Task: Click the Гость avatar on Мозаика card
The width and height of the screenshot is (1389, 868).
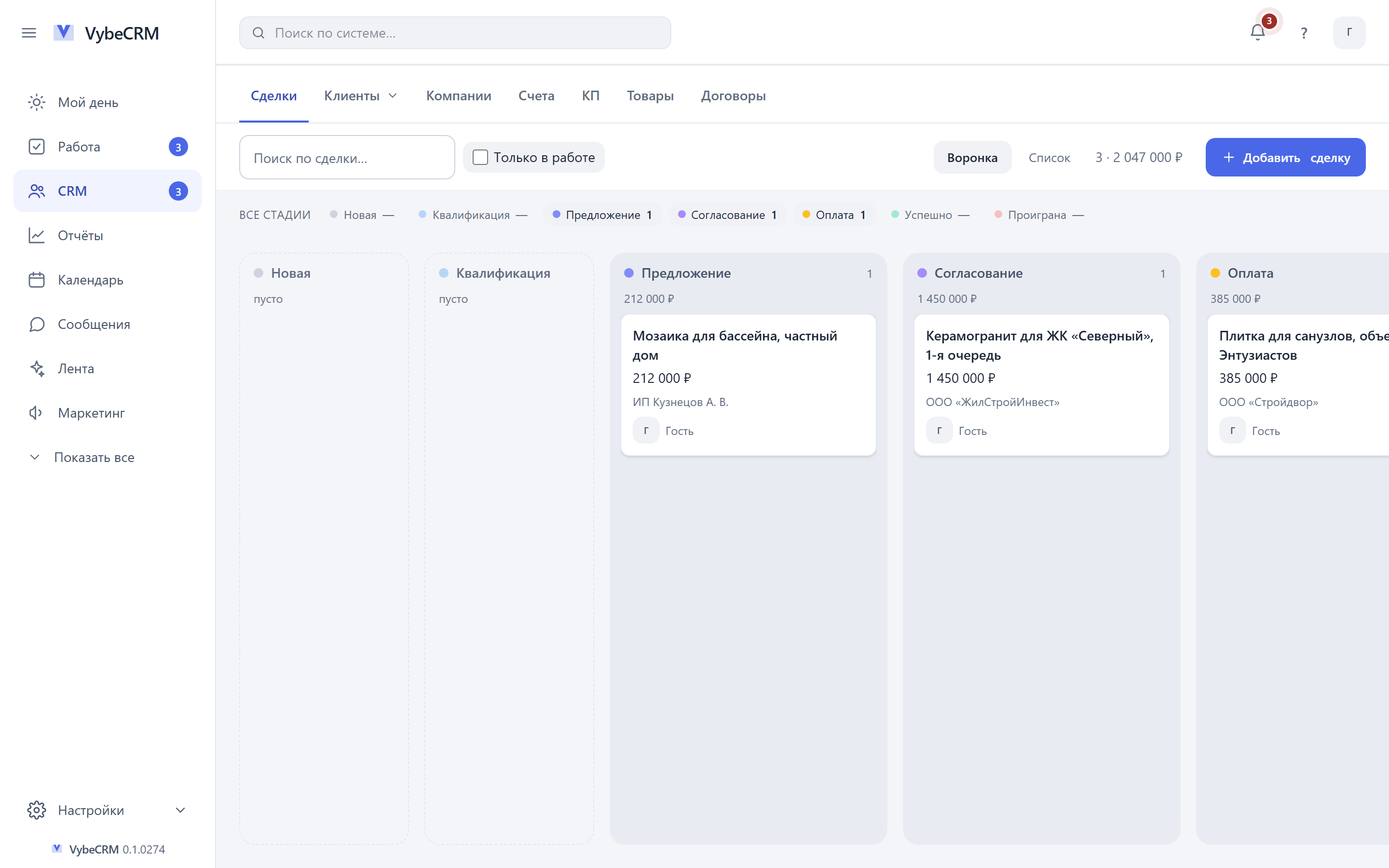Action: tap(646, 431)
